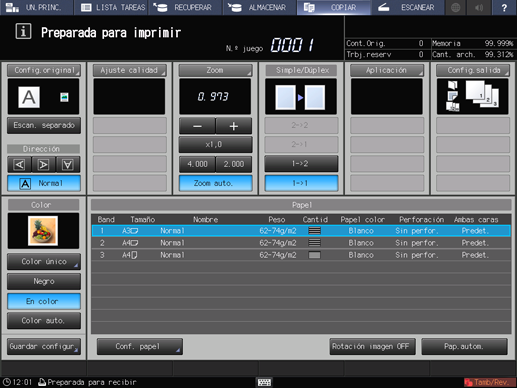Click the clock icon showing 12:01
Image resolution: width=517 pixels, height=388 pixels.
[7, 382]
